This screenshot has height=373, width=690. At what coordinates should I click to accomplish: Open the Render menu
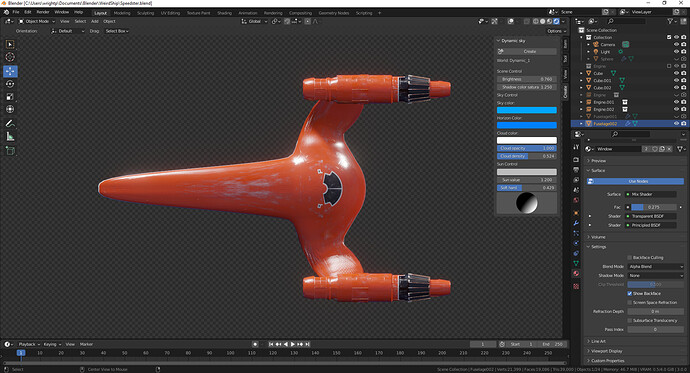pos(43,12)
